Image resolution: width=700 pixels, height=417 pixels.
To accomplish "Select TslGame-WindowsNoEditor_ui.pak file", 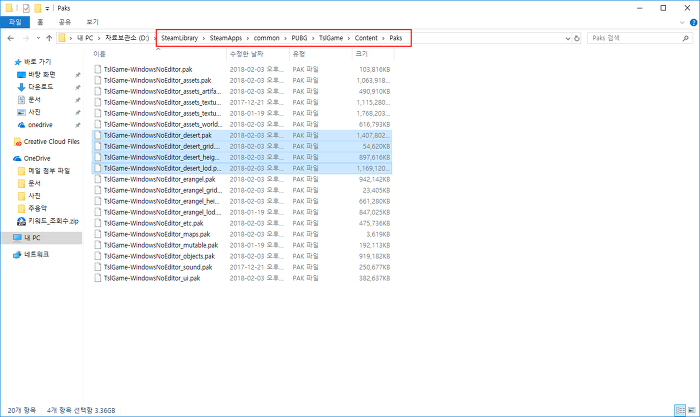I will pyautogui.click(x=152, y=278).
